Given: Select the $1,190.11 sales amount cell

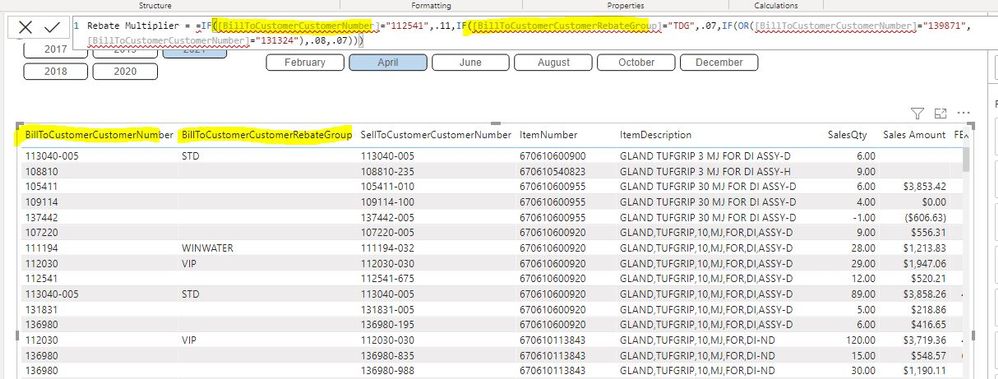Looking at the screenshot, I should (x=924, y=371).
